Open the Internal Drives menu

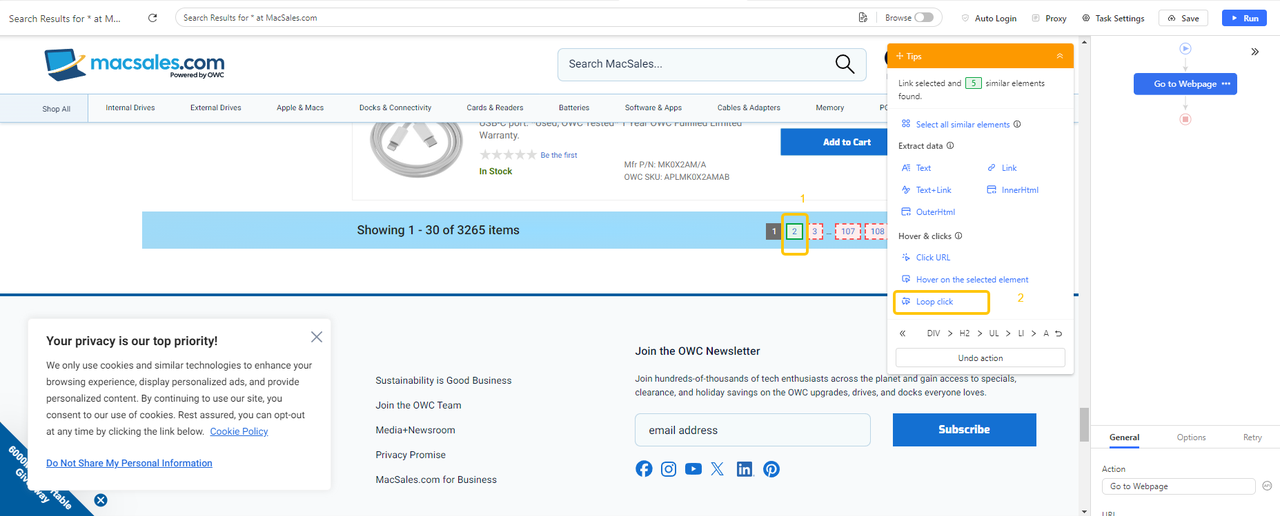[130, 108]
